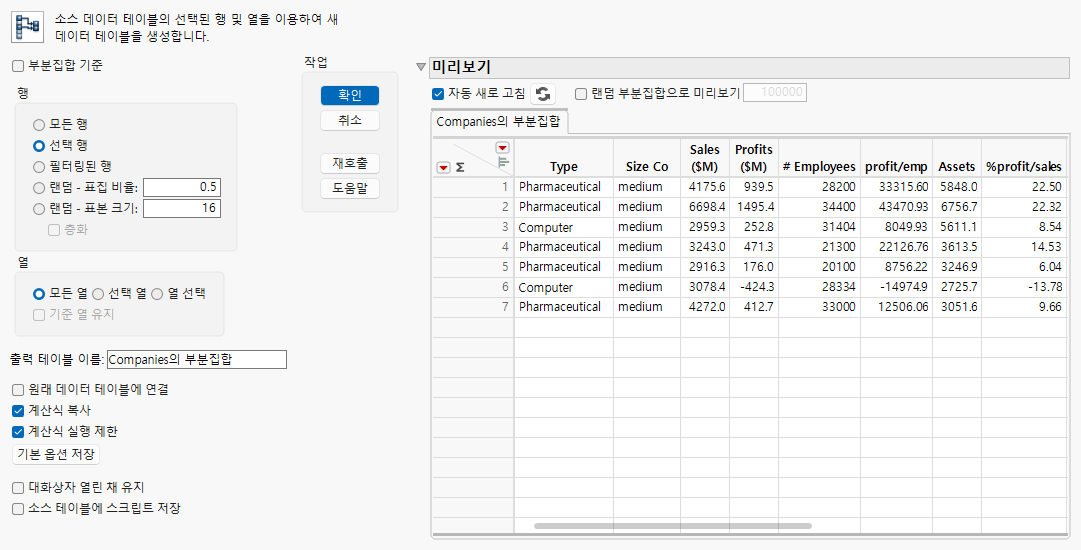Click the Profits ($M) column header
Image resolution: width=1081 pixels, height=550 pixels.
click(x=754, y=158)
